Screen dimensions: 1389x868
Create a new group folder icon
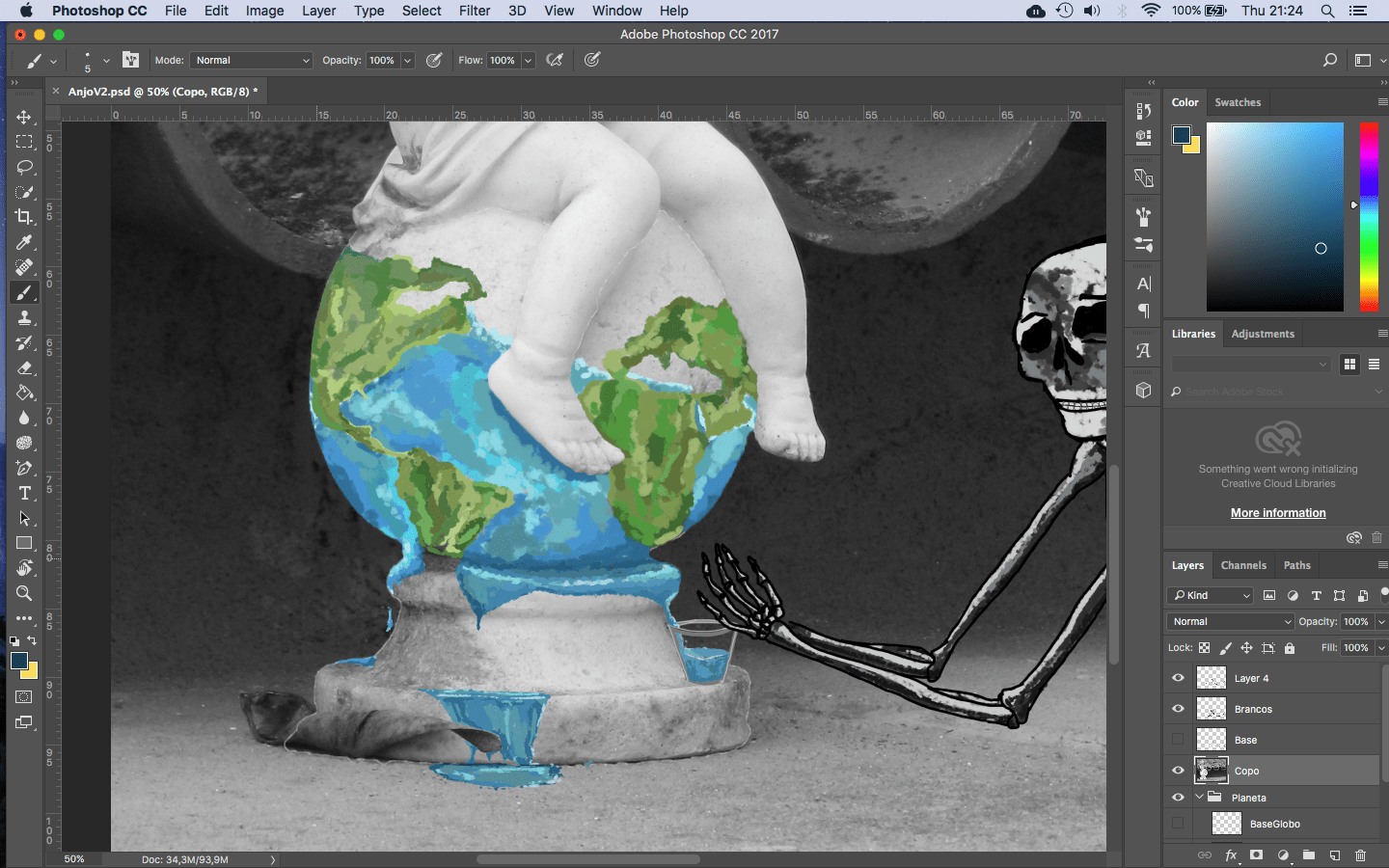(x=1308, y=855)
